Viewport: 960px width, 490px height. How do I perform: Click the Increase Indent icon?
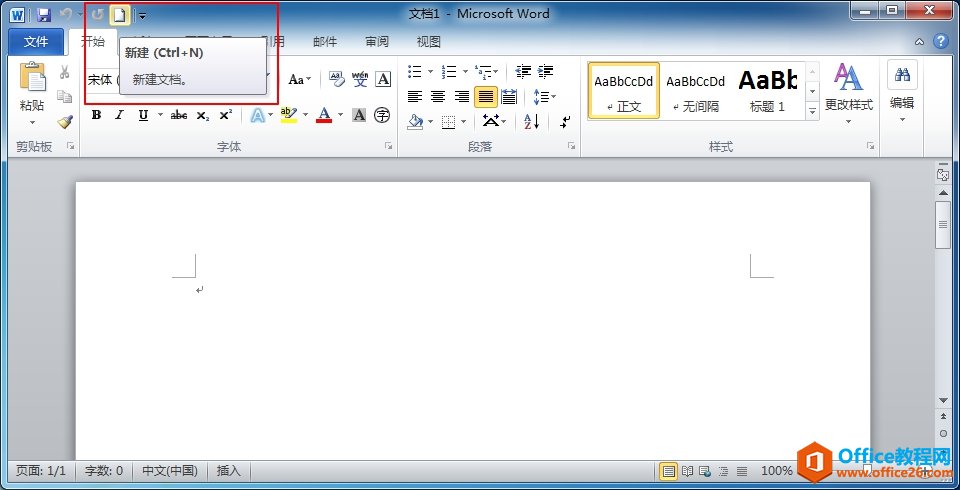point(546,72)
